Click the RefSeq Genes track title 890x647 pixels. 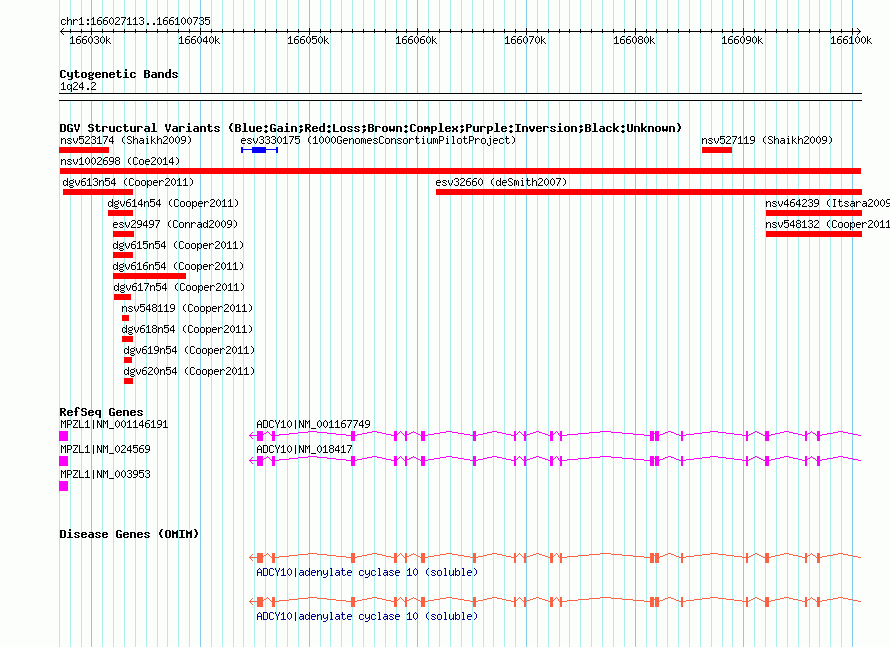101,412
